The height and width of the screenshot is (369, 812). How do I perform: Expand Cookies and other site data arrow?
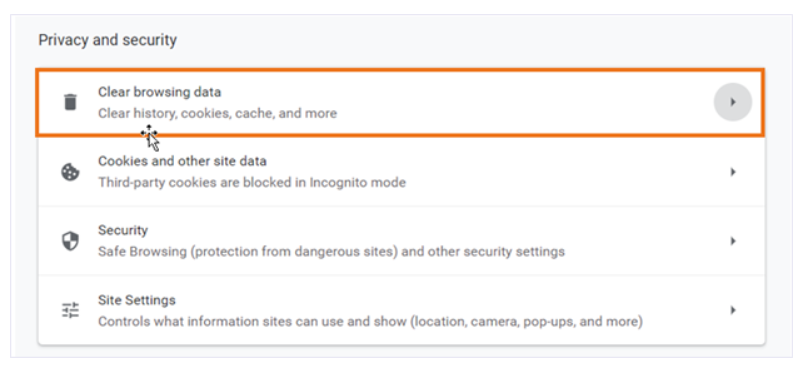pos(733,172)
